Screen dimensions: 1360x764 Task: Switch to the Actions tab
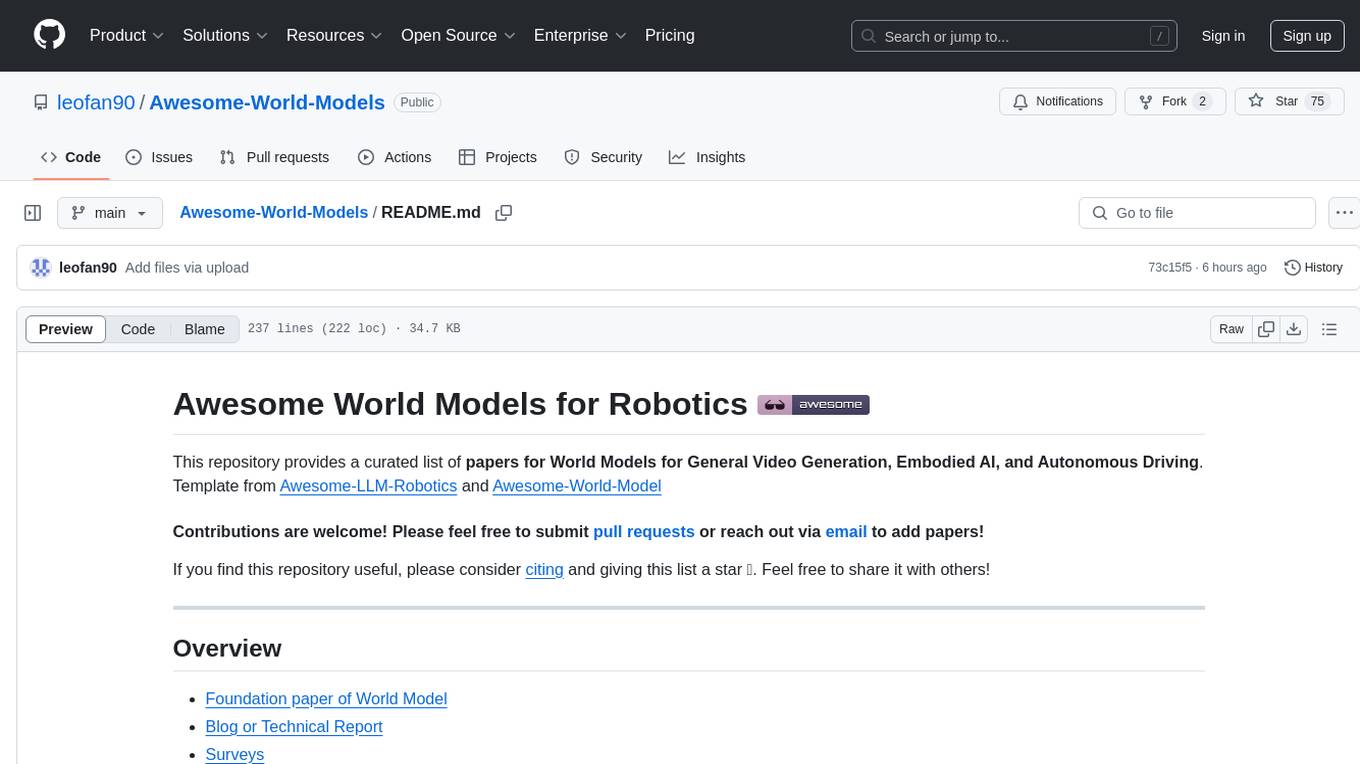point(394,157)
